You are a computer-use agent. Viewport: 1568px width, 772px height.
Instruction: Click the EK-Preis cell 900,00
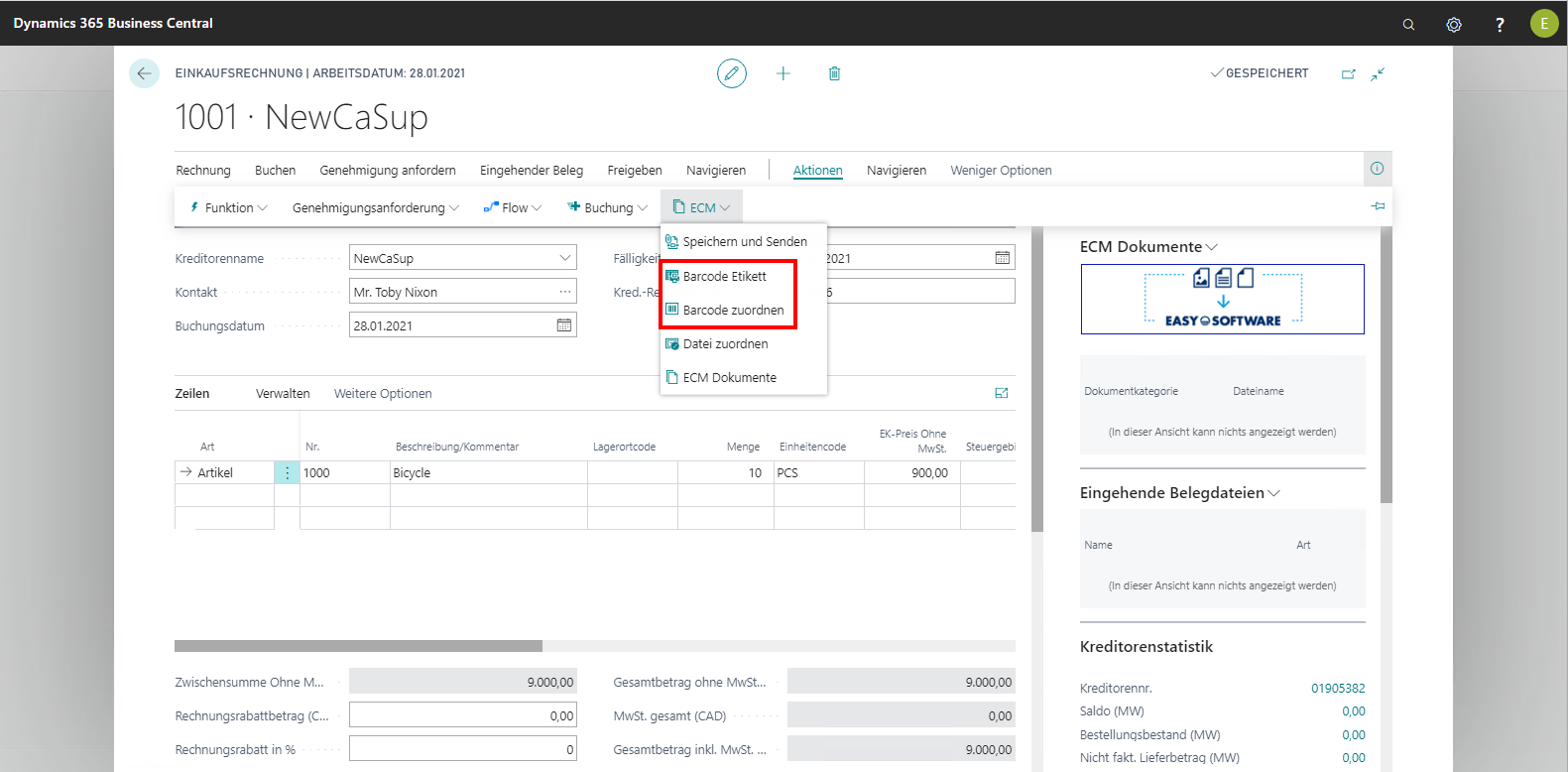[x=911, y=473]
